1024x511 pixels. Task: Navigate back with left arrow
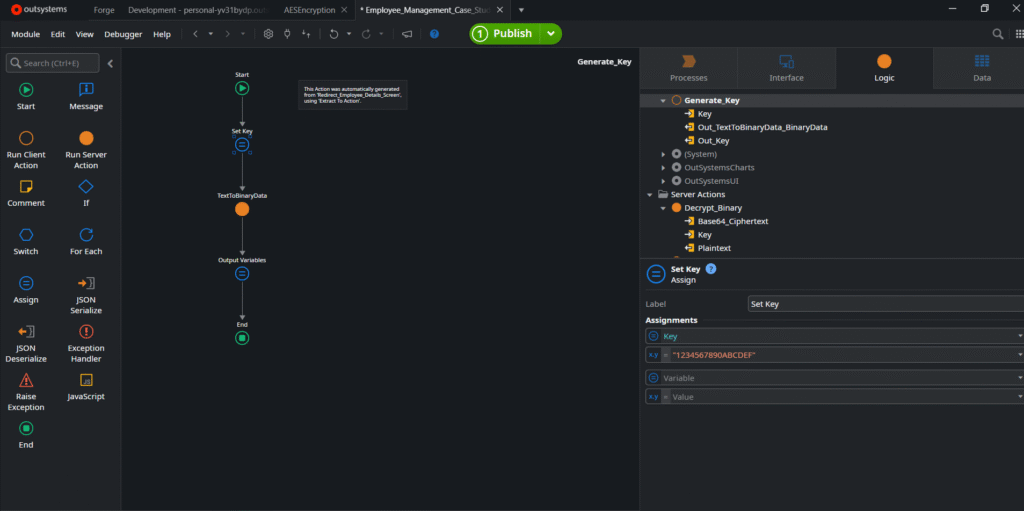point(195,34)
